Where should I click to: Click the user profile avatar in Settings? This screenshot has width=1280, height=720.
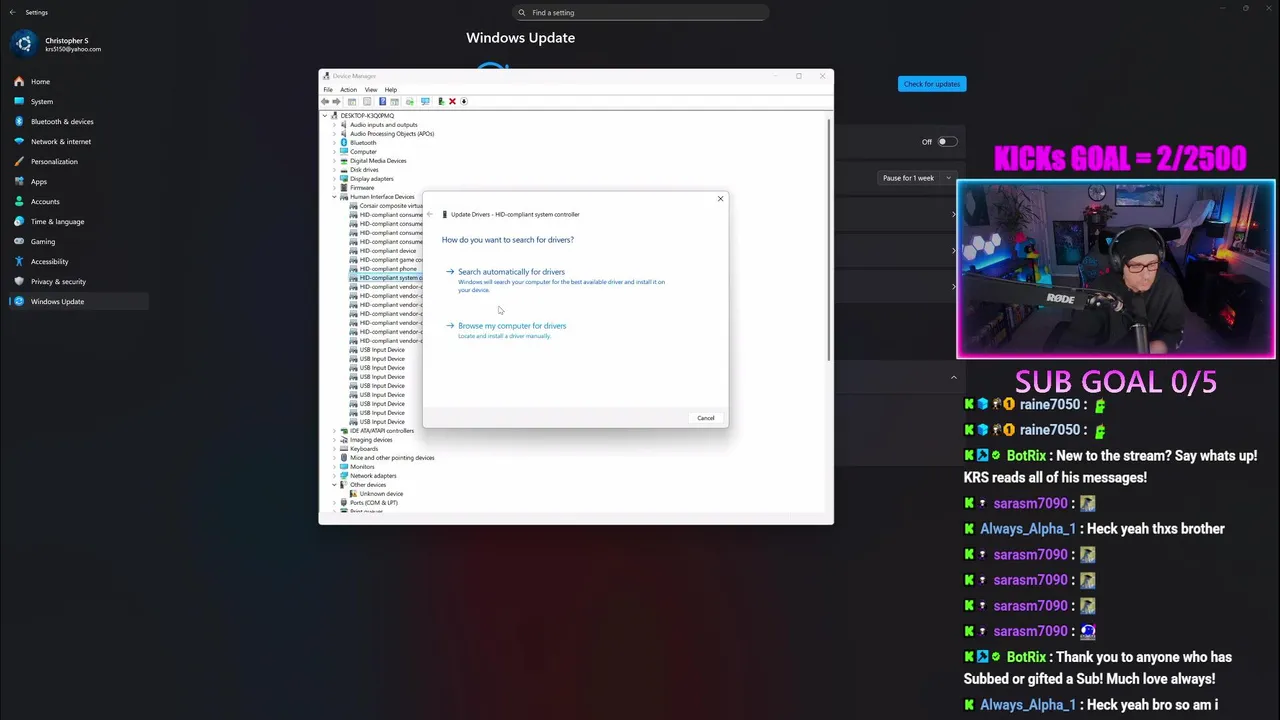tap(25, 44)
